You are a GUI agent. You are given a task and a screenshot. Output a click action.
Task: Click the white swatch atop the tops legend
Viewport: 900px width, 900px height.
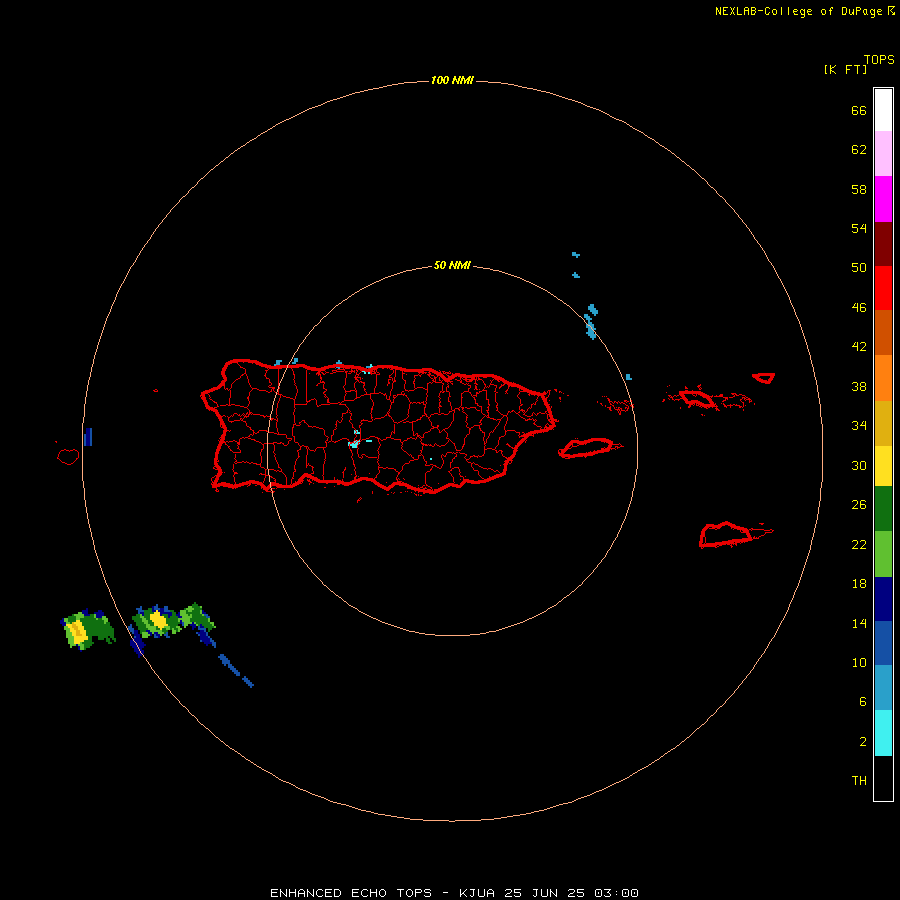[883, 110]
